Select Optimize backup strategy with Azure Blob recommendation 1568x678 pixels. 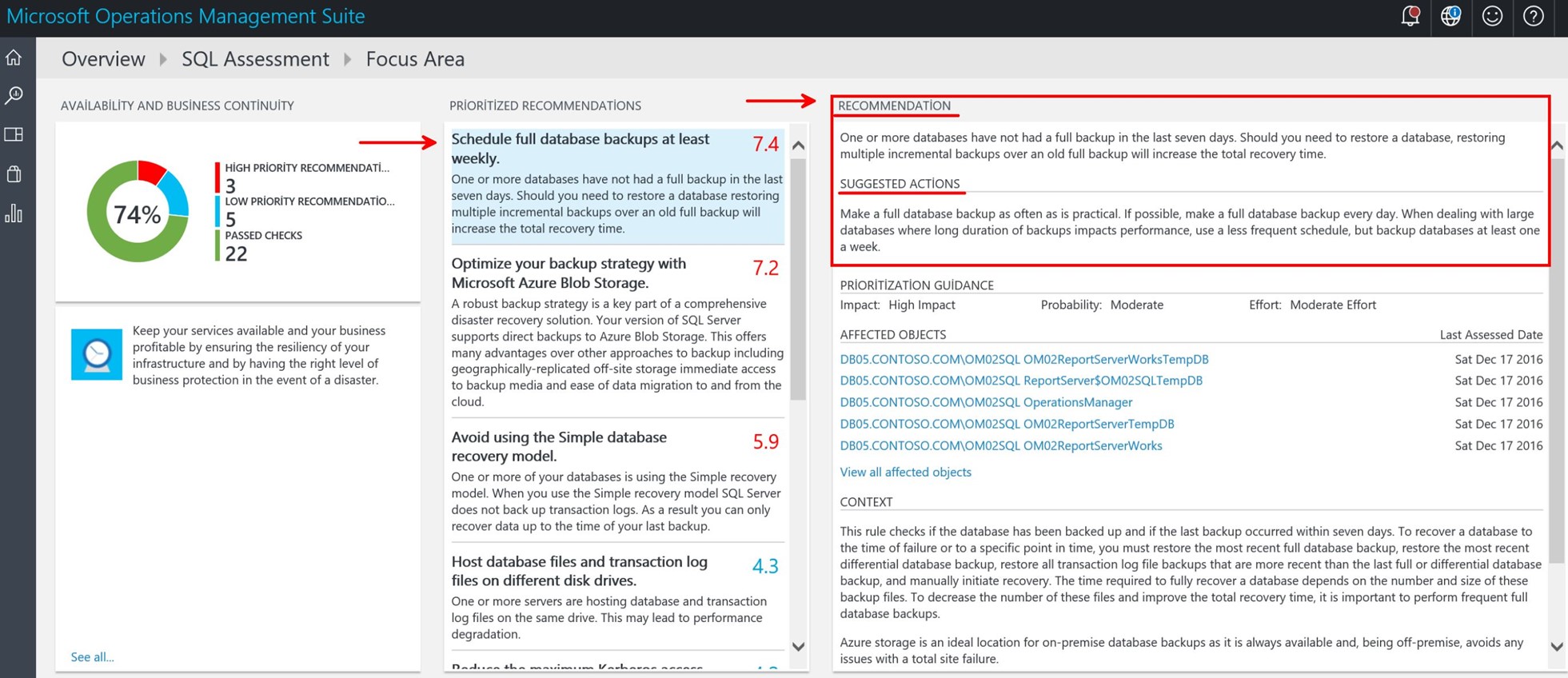617,332
